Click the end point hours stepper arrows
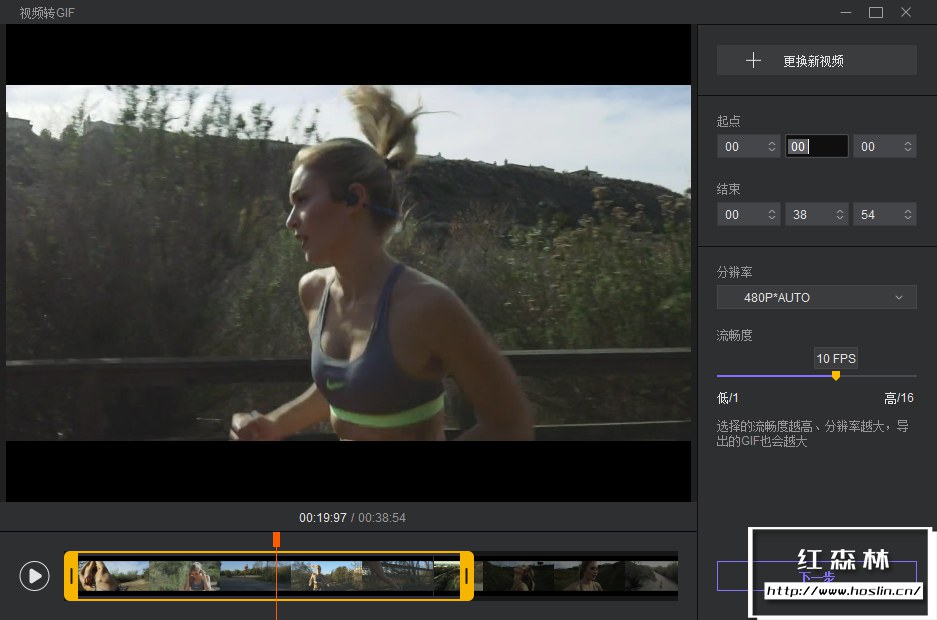Screen dimensions: 937x620 click(771, 214)
